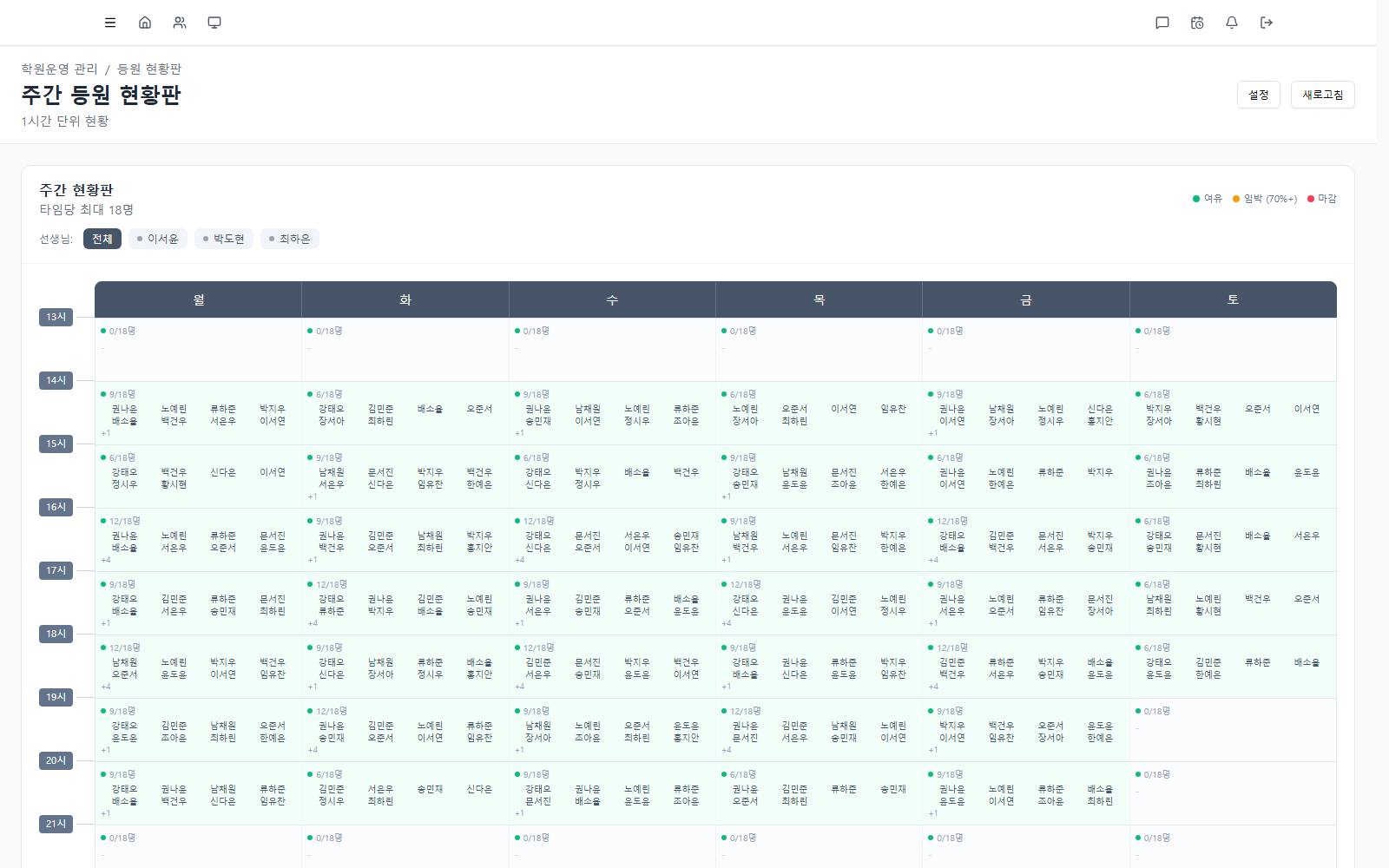Click the 마감 legend entry
Image resolution: width=1389 pixels, height=868 pixels.
[x=1322, y=199]
